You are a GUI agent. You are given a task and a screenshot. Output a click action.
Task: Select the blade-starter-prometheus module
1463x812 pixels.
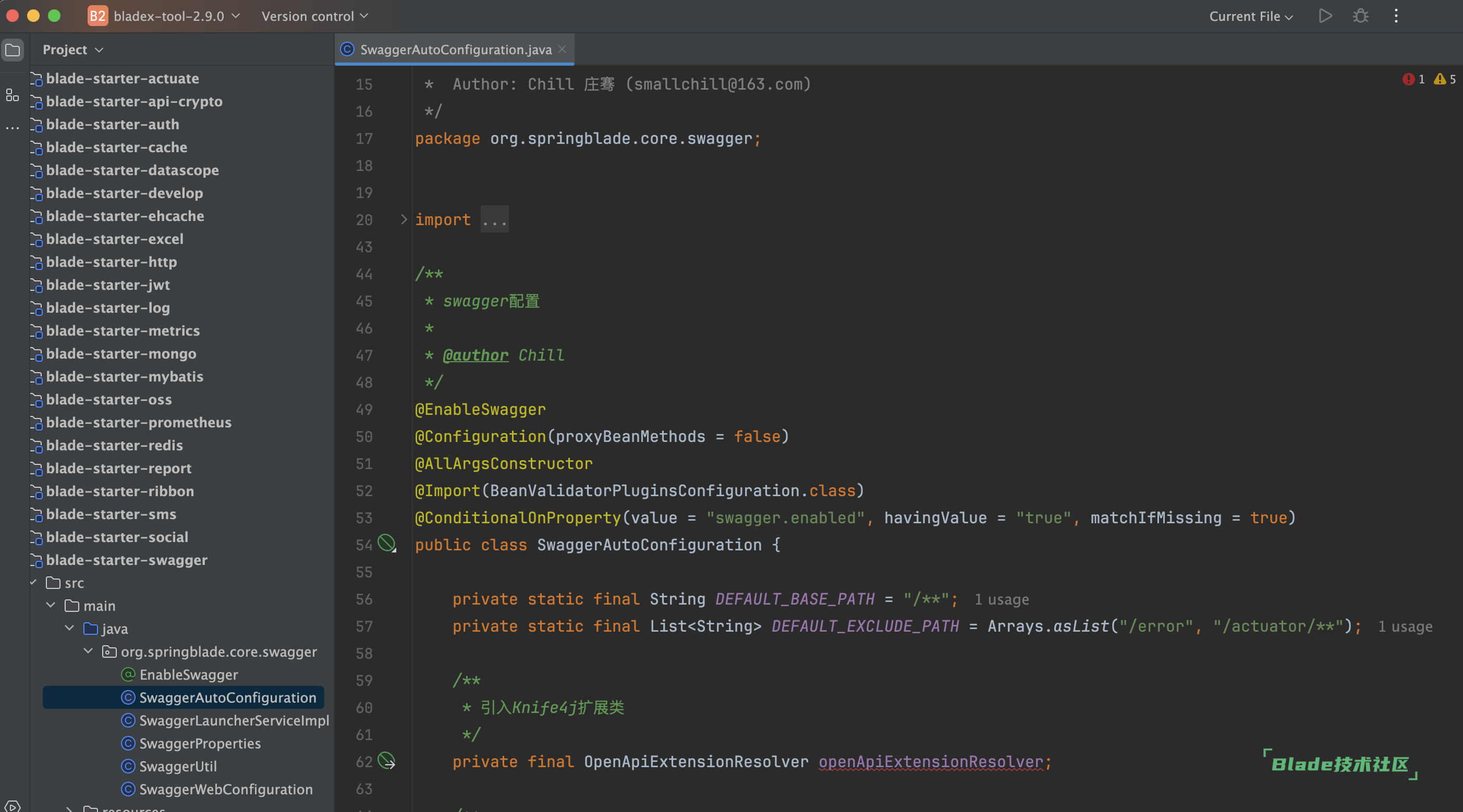[139, 423]
